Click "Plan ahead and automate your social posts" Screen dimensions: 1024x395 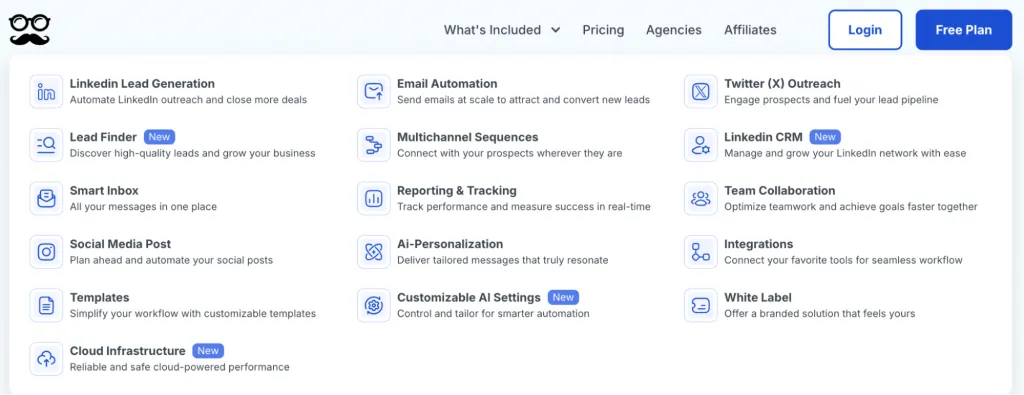pos(171,261)
